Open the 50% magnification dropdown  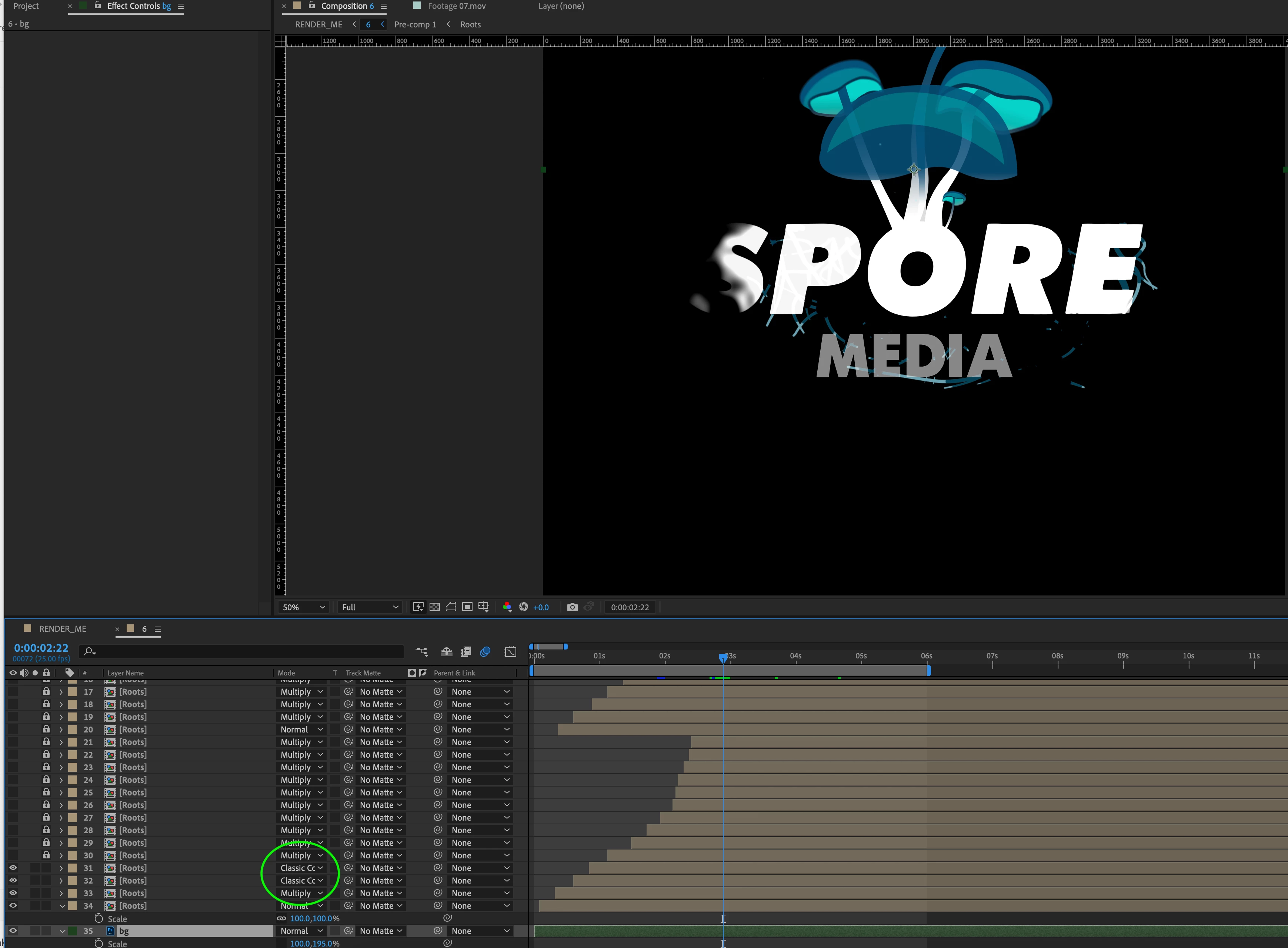pos(304,607)
